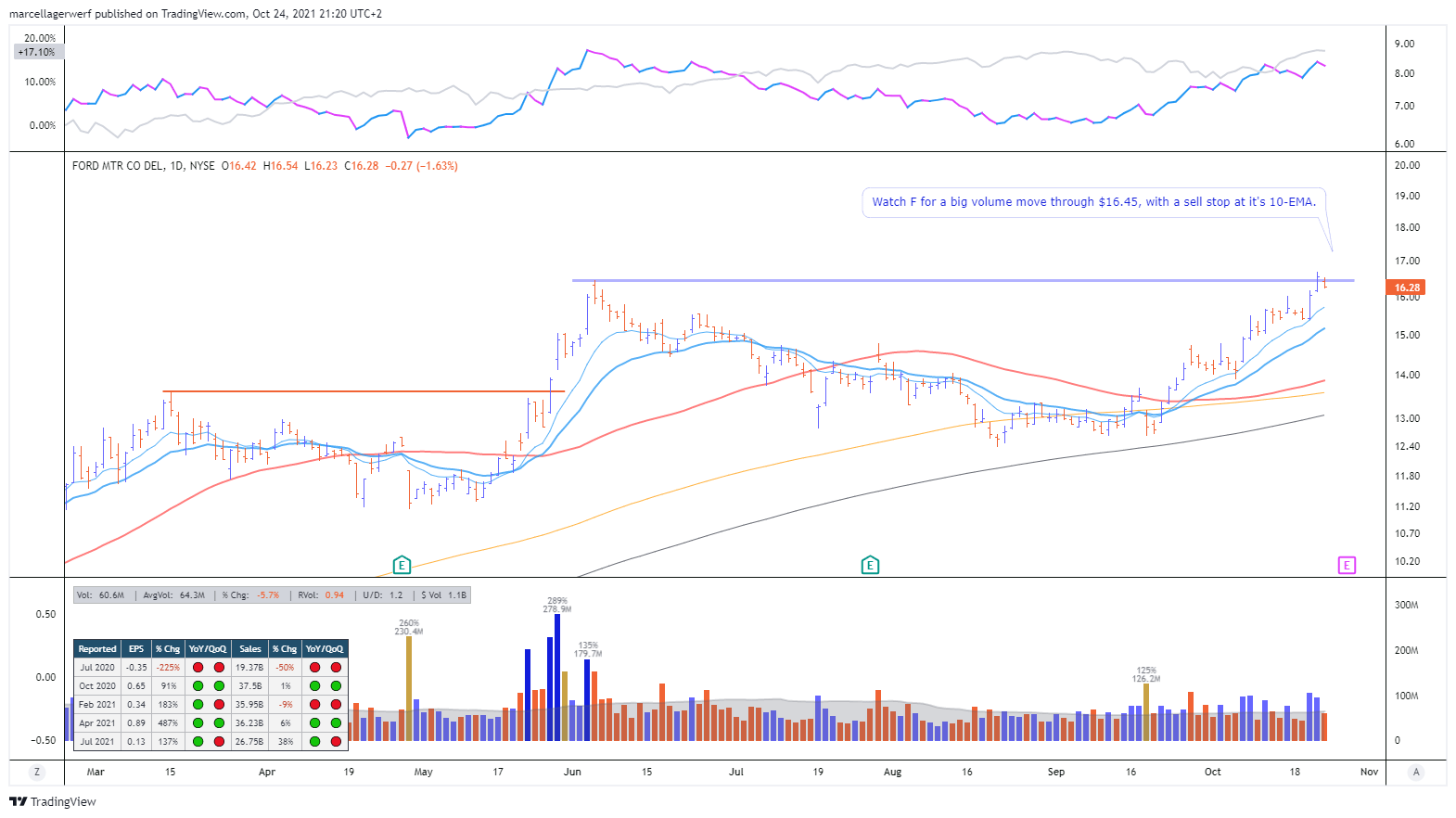Screen dimensions: 1456x818
Task: Click the '$ Vol 1.1B' stat
Action: 443,595
